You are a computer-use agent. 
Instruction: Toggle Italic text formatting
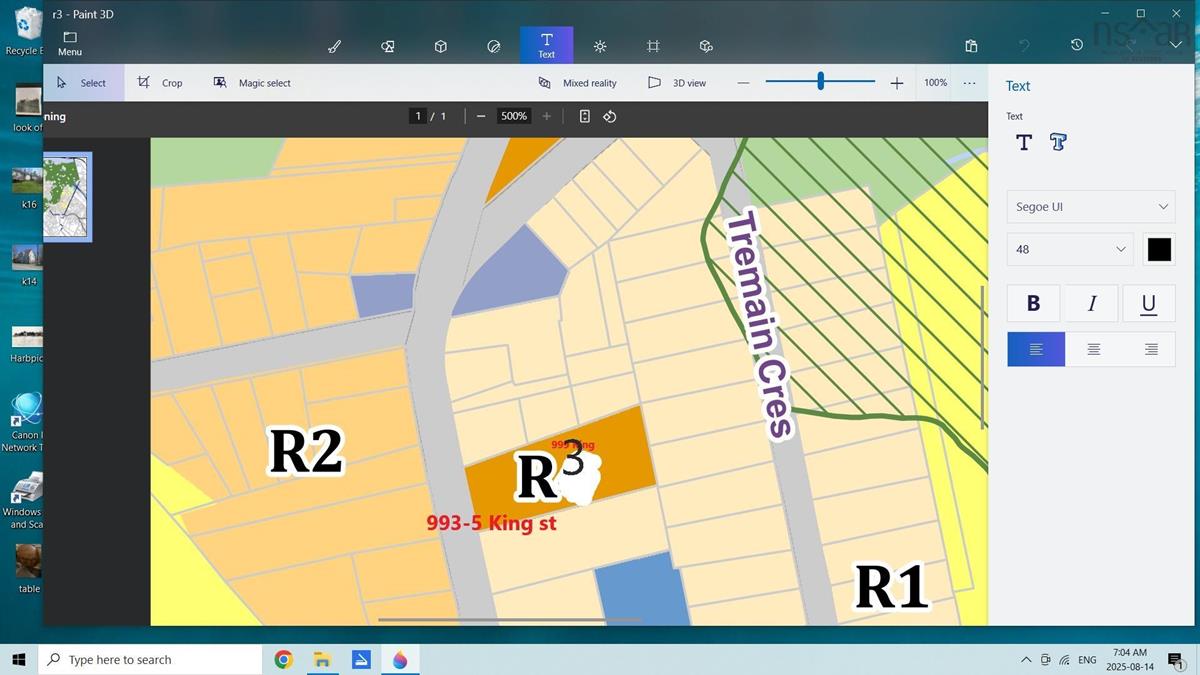1092,304
